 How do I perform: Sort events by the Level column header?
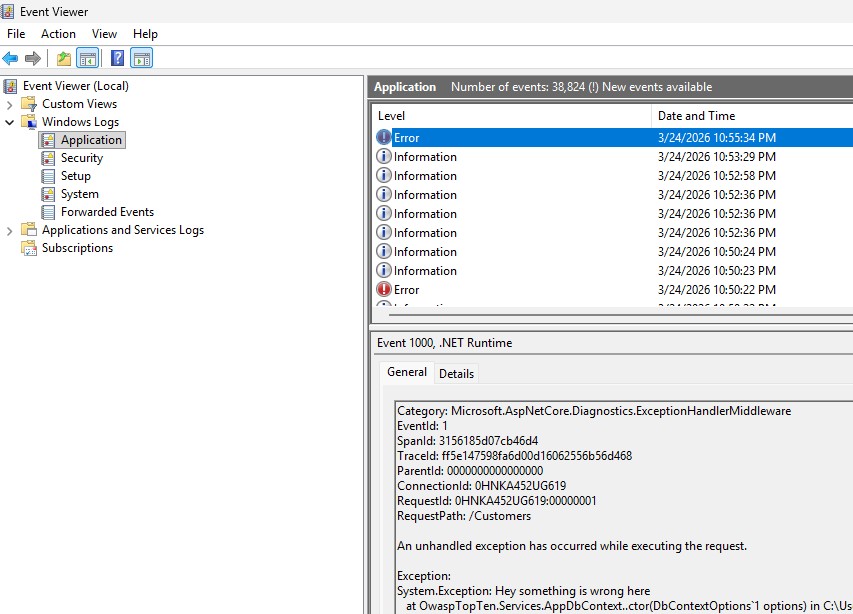click(512, 116)
